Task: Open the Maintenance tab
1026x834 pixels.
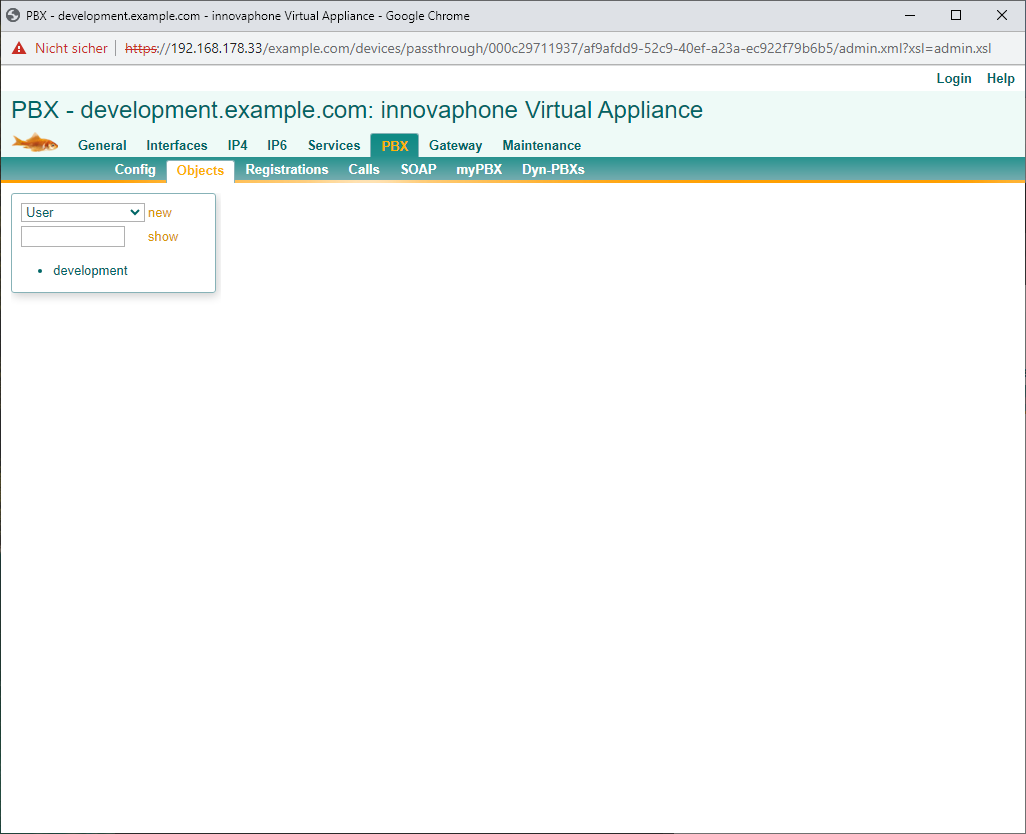Action: 542,145
